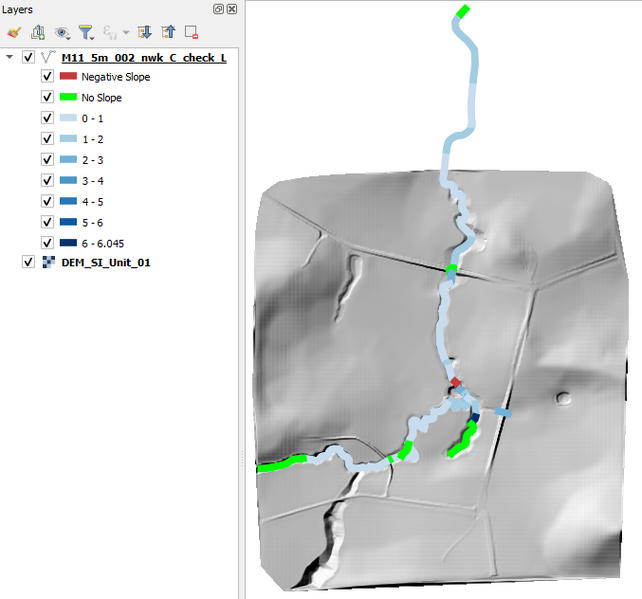Click the 6 - 6.045 legend label

click(x=103, y=243)
